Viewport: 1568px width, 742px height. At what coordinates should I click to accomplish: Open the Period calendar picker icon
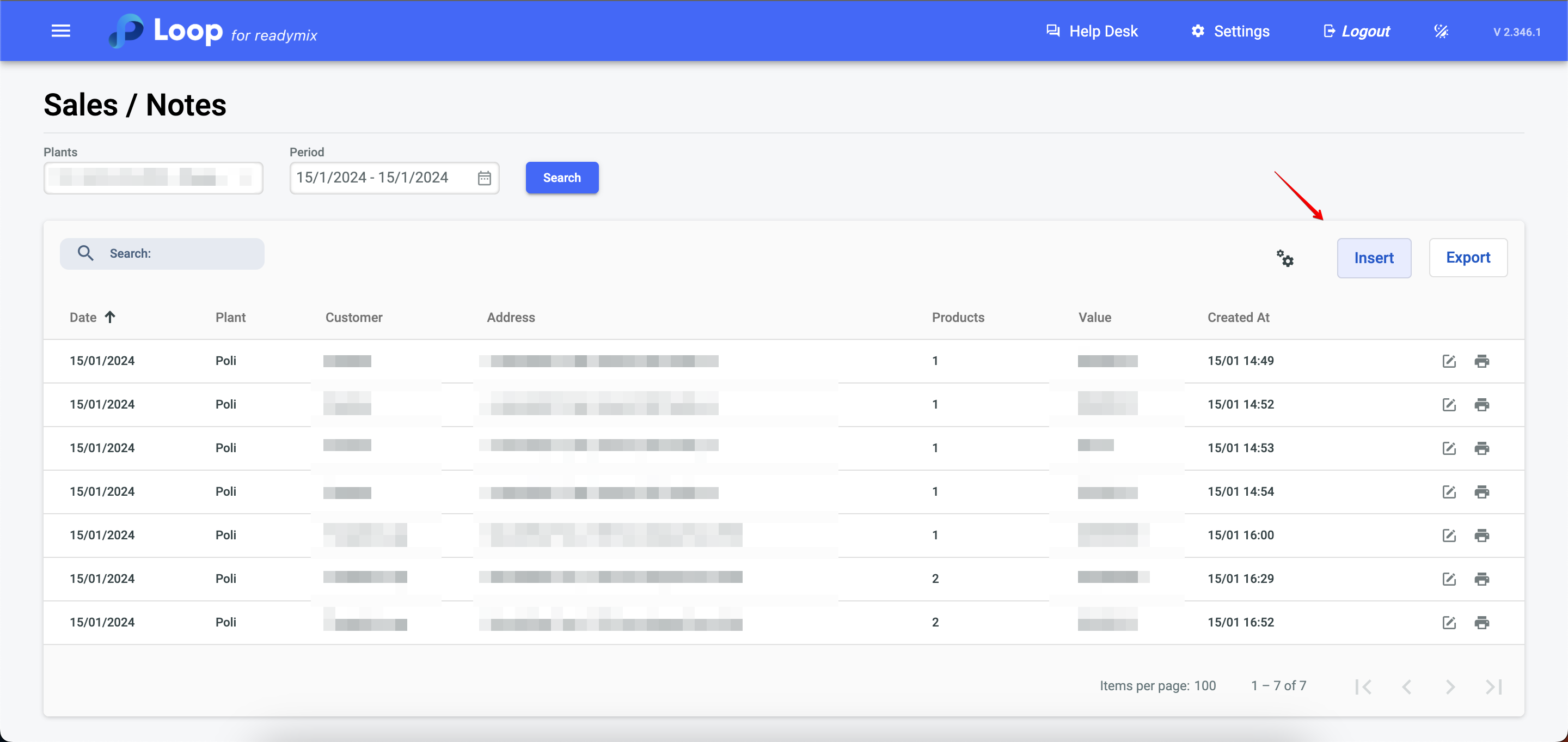tap(484, 178)
